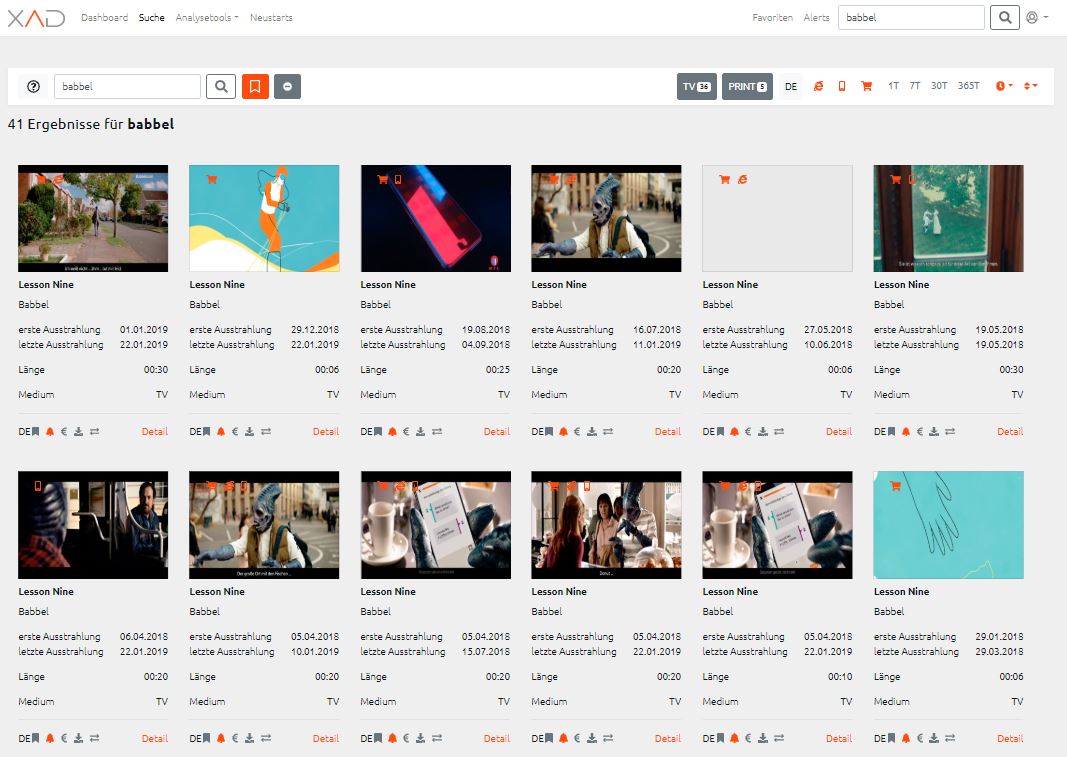
Task: Click the '41 Ergebnisse für babbel' heading
Action: [x=91, y=124]
